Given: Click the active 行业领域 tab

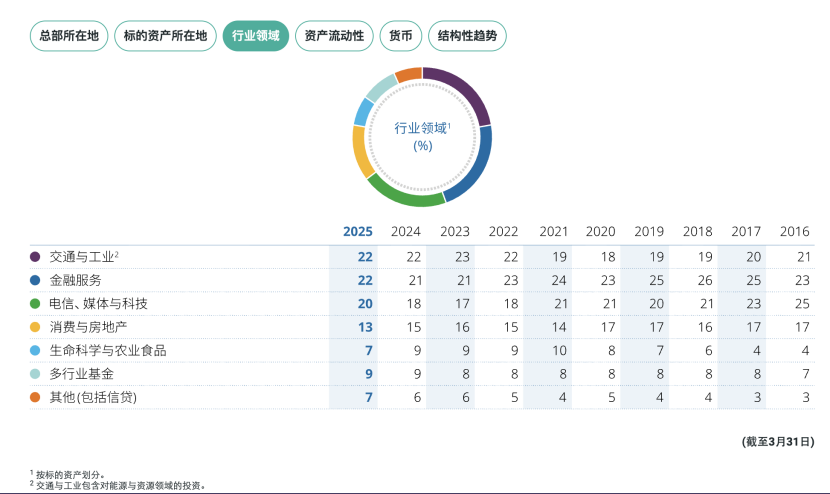Looking at the screenshot, I should pos(255,36).
